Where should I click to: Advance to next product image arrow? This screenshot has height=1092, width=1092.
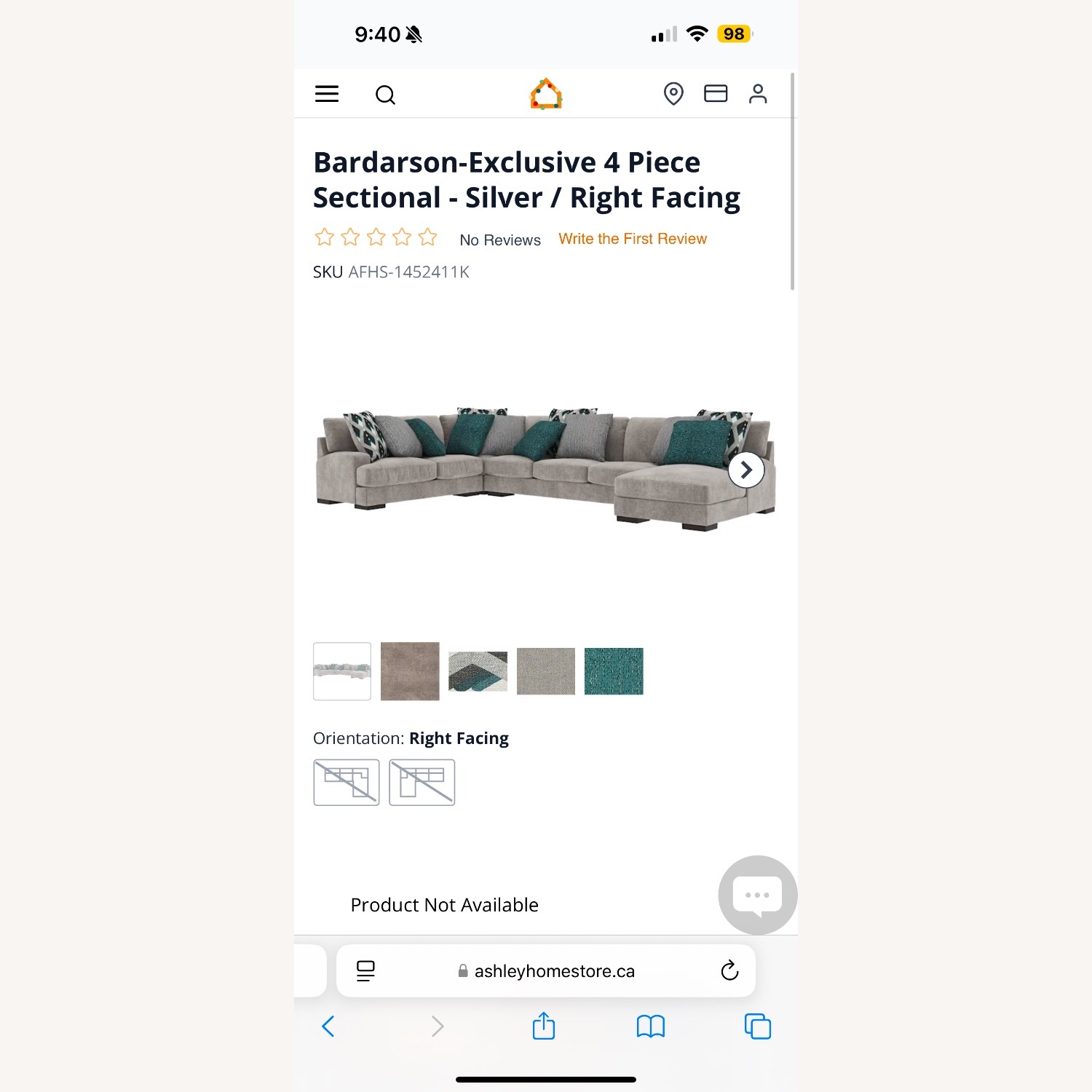746,470
